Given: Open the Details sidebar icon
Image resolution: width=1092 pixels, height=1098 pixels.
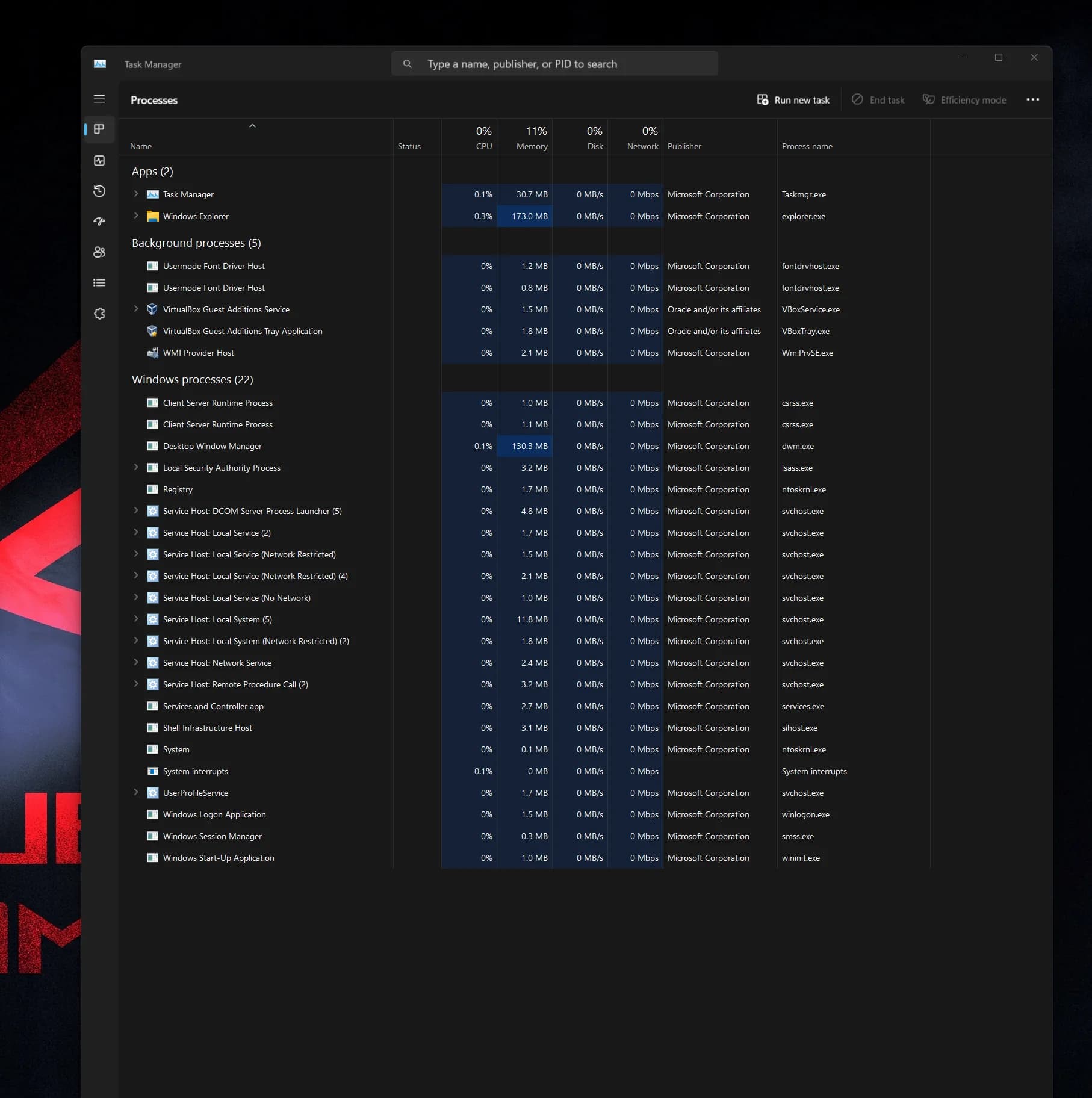Looking at the screenshot, I should point(99,282).
